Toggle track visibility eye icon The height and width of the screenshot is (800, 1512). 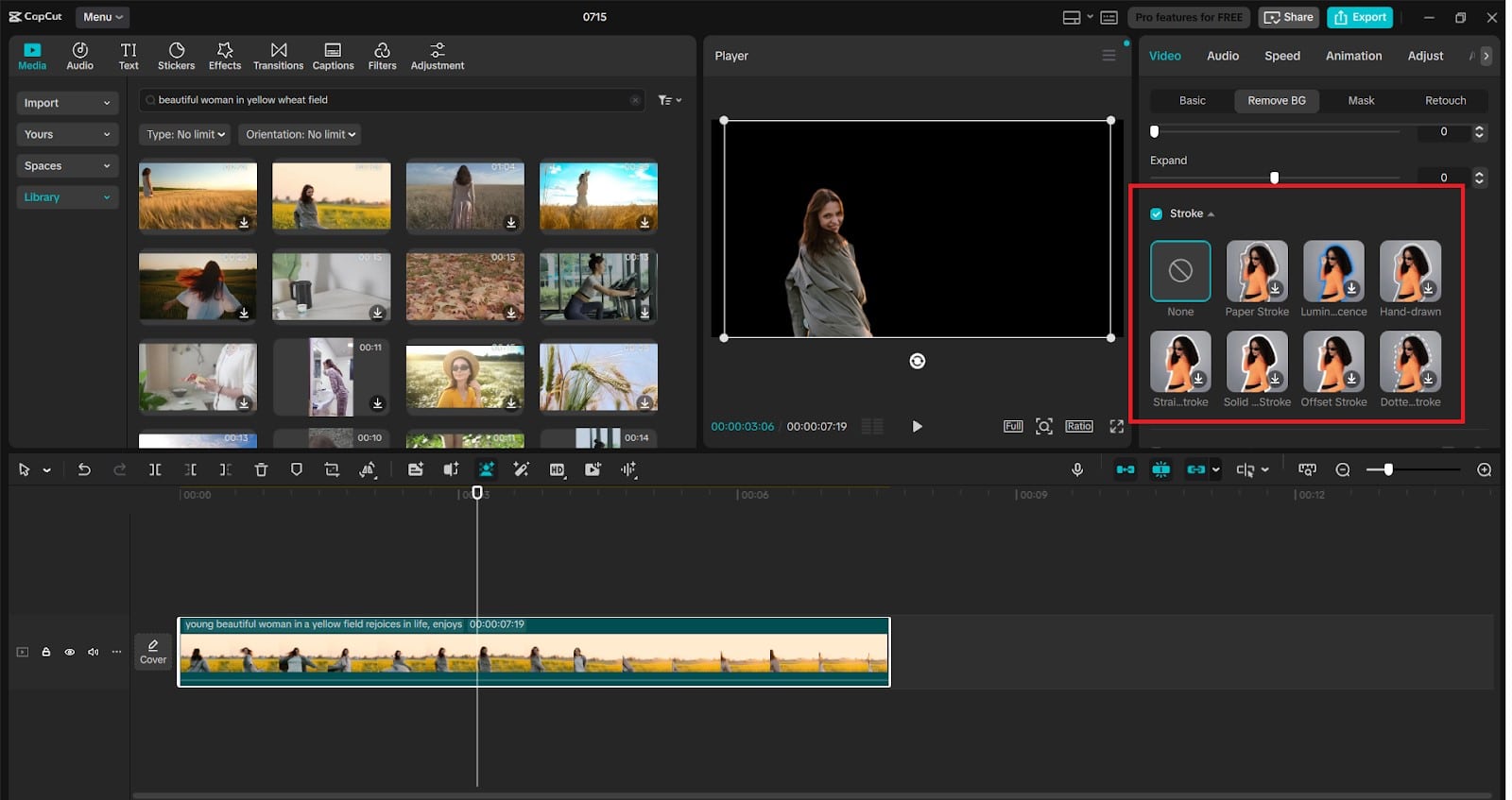pos(69,652)
